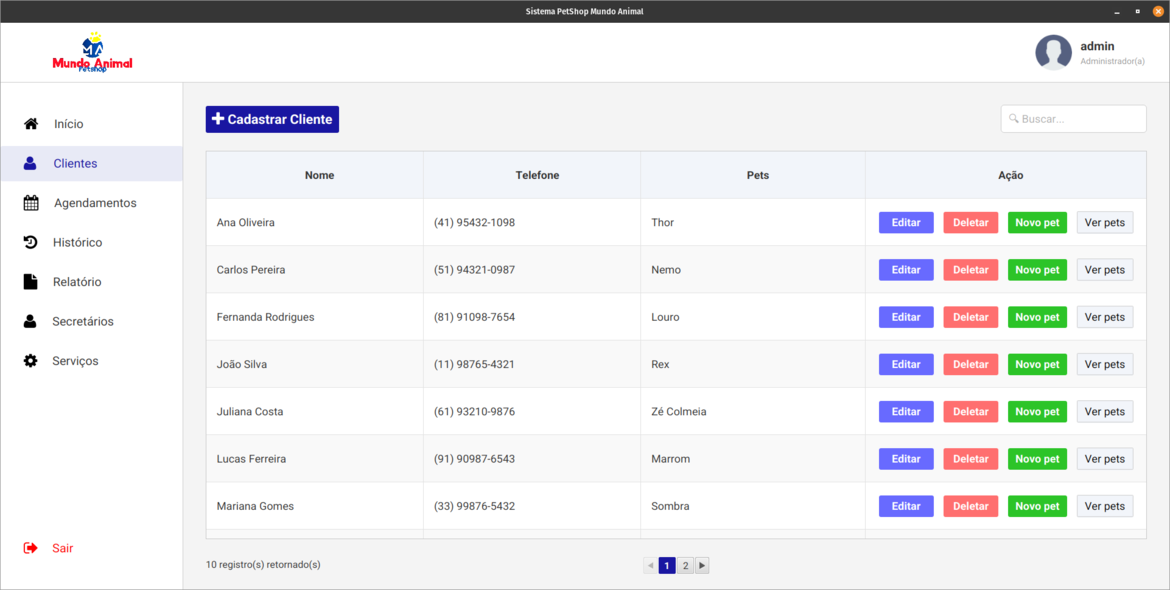Viewport: 1170px width, 590px height.
Task: Click the home icon beside Início
Action: [x=31, y=124]
